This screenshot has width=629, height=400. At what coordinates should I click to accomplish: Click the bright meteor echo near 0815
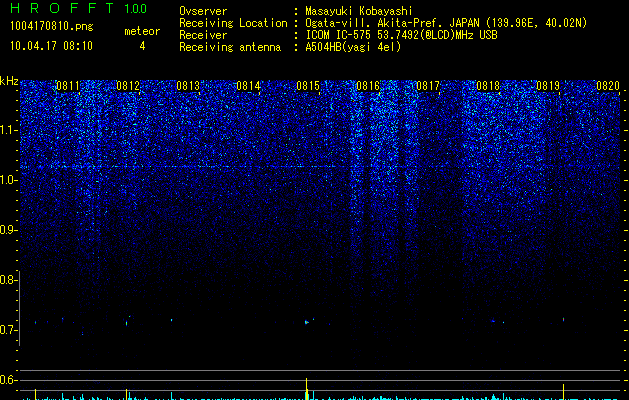coord(306,322)
